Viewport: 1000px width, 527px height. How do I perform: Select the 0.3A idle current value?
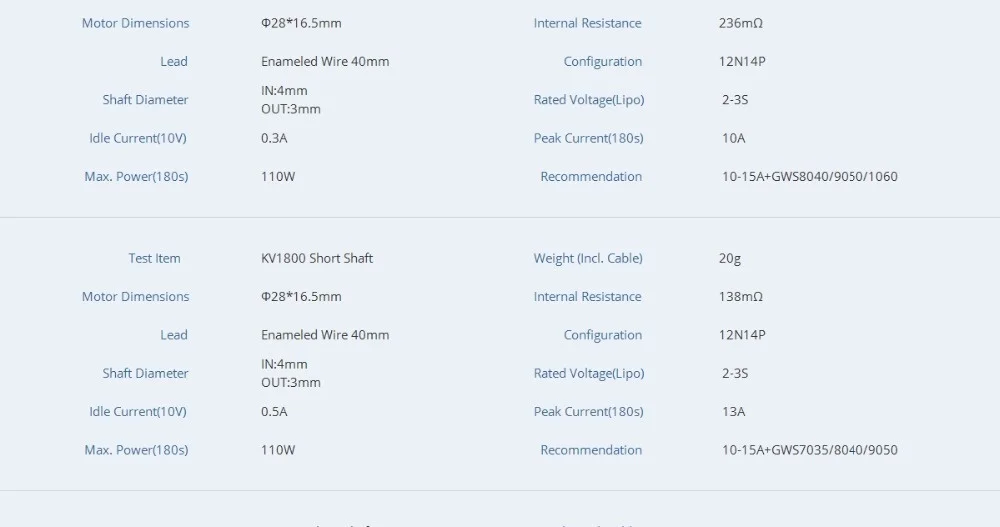click(x=274, y=138)
